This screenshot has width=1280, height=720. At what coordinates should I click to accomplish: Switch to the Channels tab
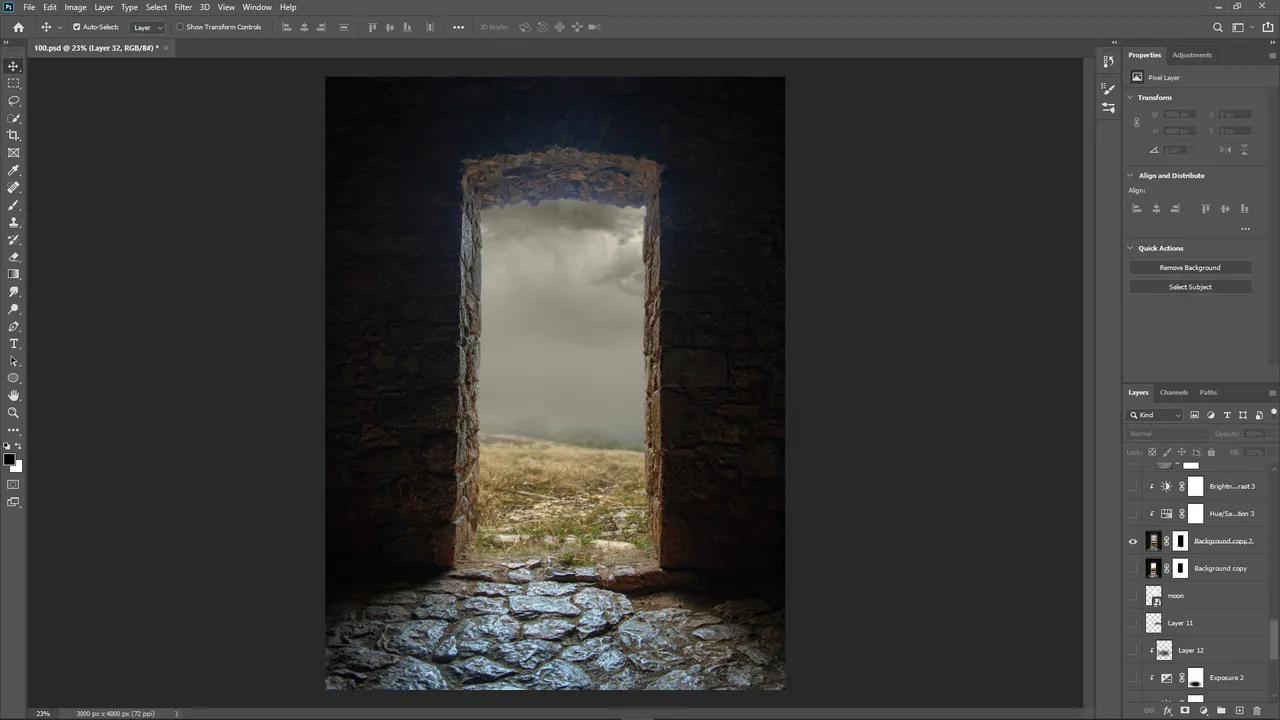tap(1174, 392)
